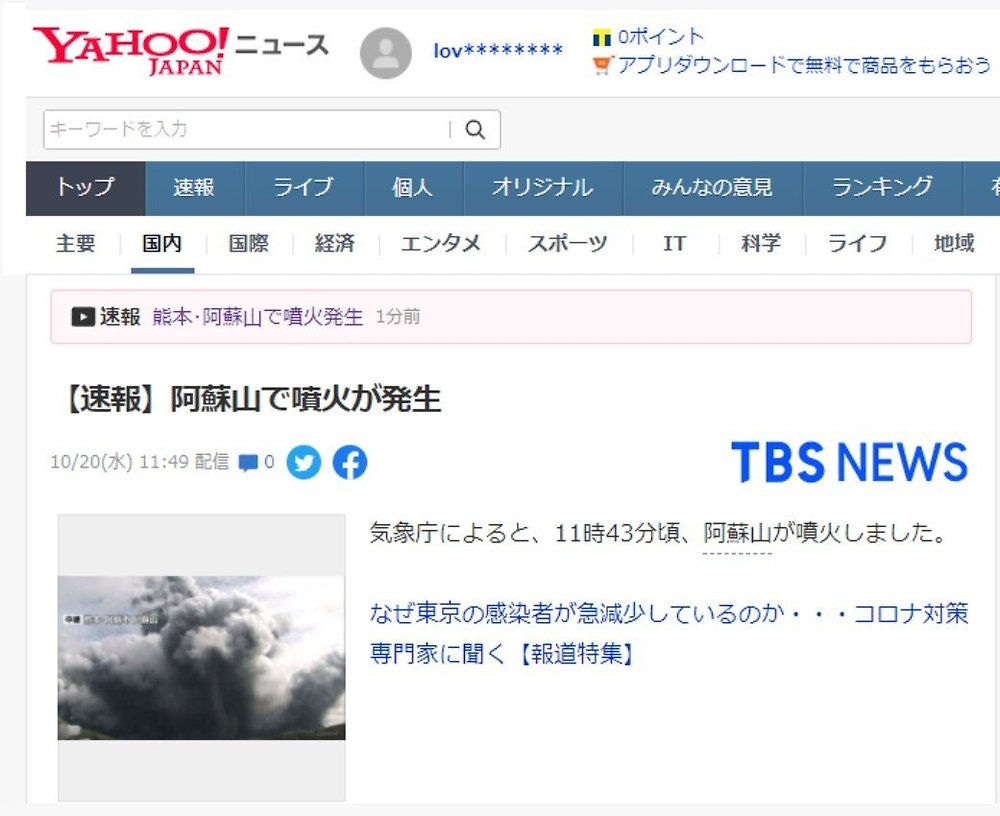Click the user profile avatar icon
This screenshot has width=1000, height=816.
tap(386, 53)
